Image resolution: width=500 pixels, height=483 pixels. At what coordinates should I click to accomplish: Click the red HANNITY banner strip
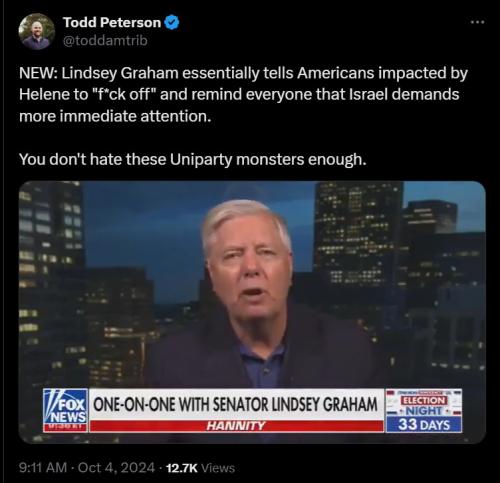pyautogui.click(x=236, y=426)
